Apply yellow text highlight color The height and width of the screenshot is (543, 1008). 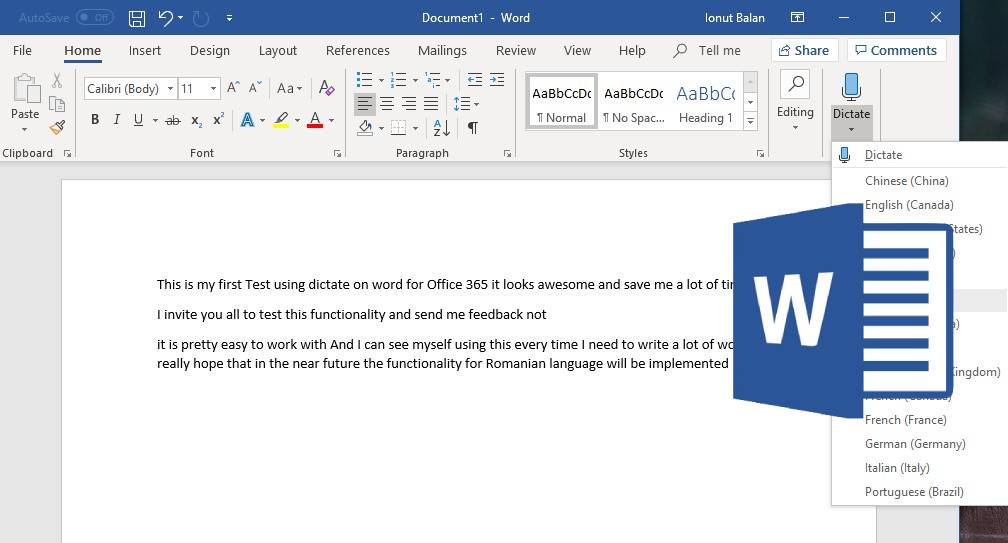tap(281, 120)
